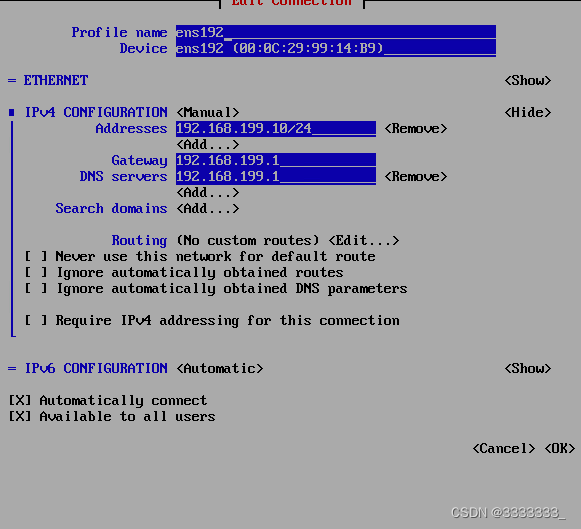Select the Device field with MAC address
The height and width of the screenshot is (529, 581).
tap(336, 48)
